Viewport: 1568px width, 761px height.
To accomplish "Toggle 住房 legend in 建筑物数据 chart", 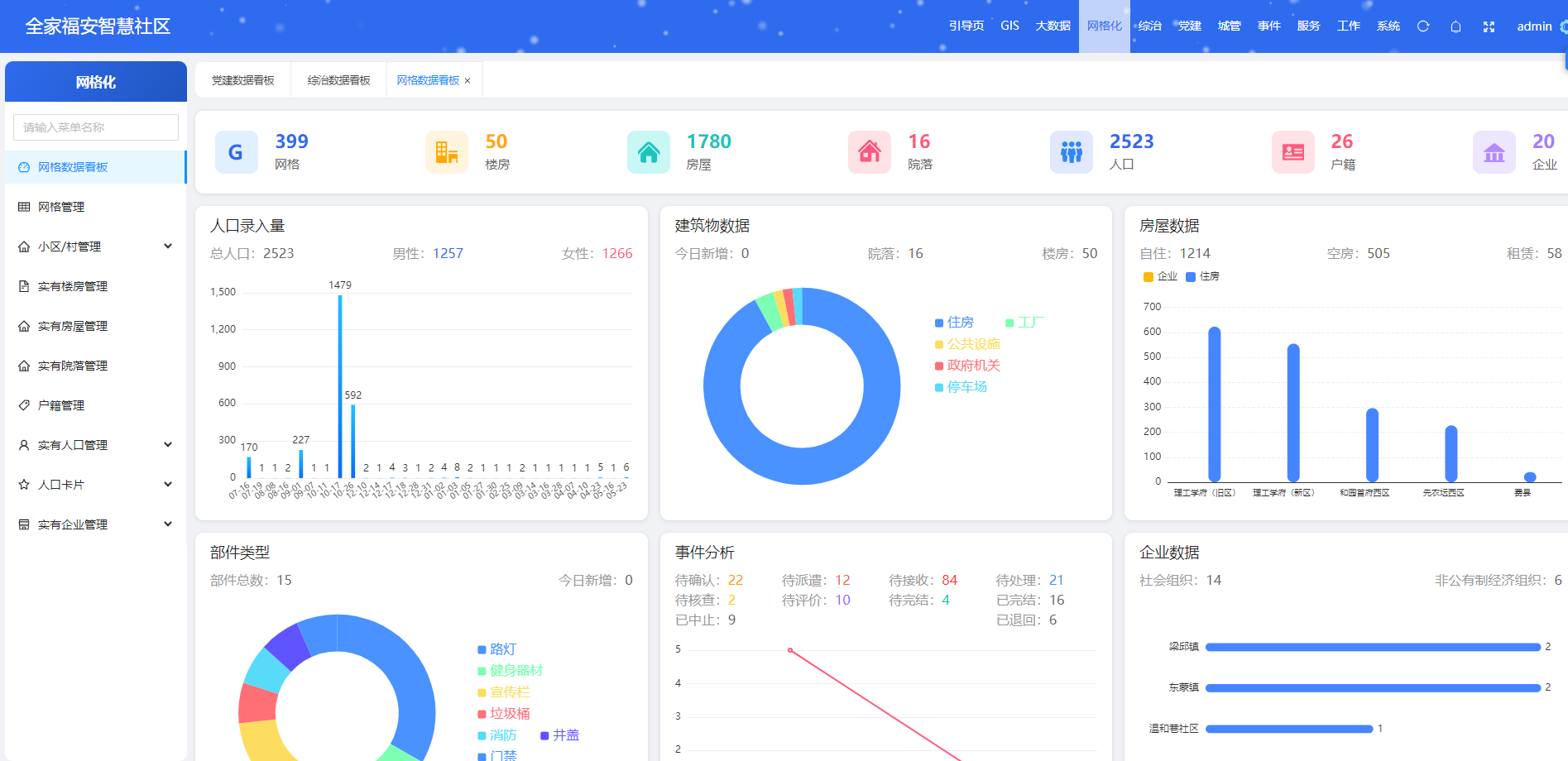I will pyautogui.click(x=954, y=323).
